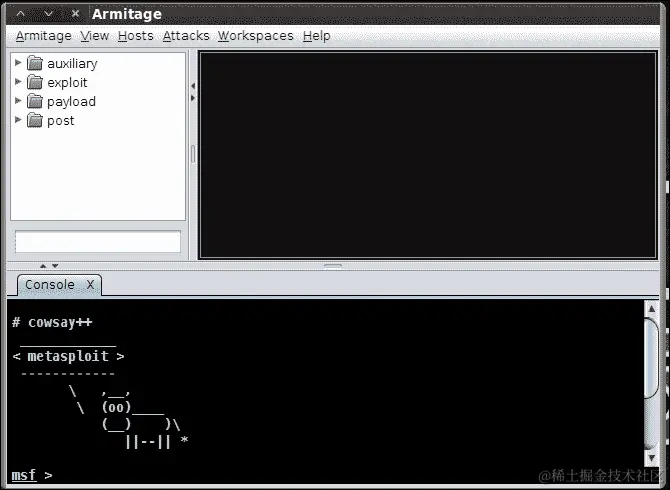Expand module panel with right splitter arrow
Image resolution: width=670 pixels, height=490 pixels.
click(x=193, y=98)
